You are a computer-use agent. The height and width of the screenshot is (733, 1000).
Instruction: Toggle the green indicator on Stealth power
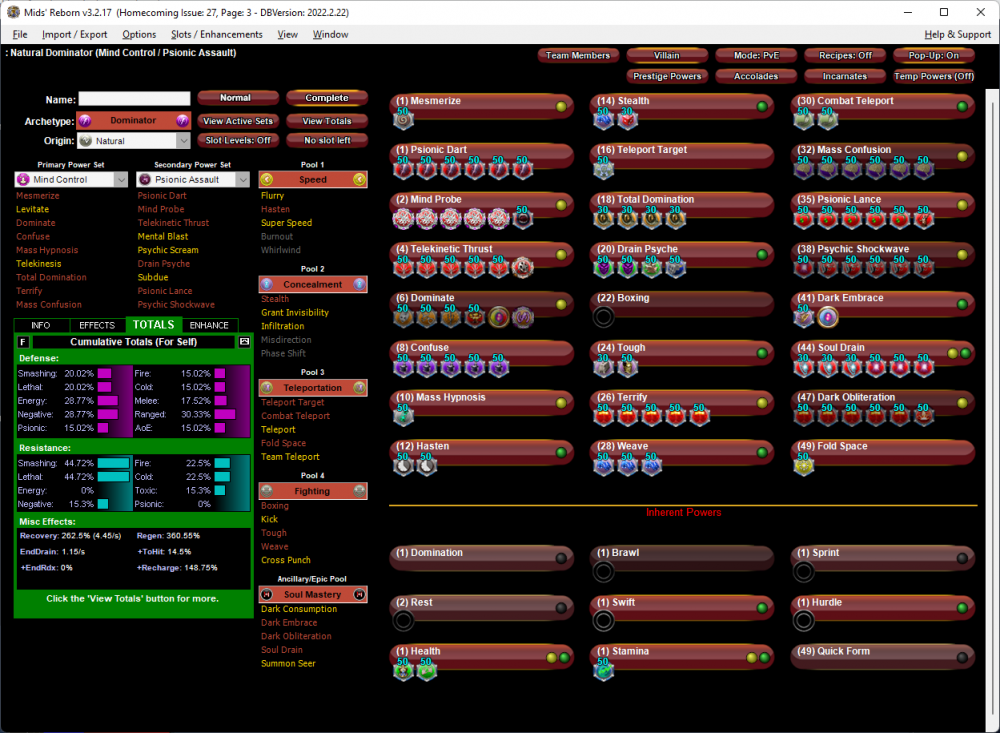coord(761,106)
